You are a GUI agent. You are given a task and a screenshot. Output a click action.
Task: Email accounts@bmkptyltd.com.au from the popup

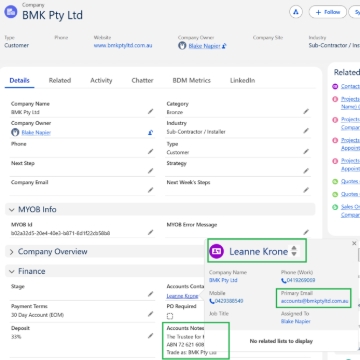(x=314, y=301)
